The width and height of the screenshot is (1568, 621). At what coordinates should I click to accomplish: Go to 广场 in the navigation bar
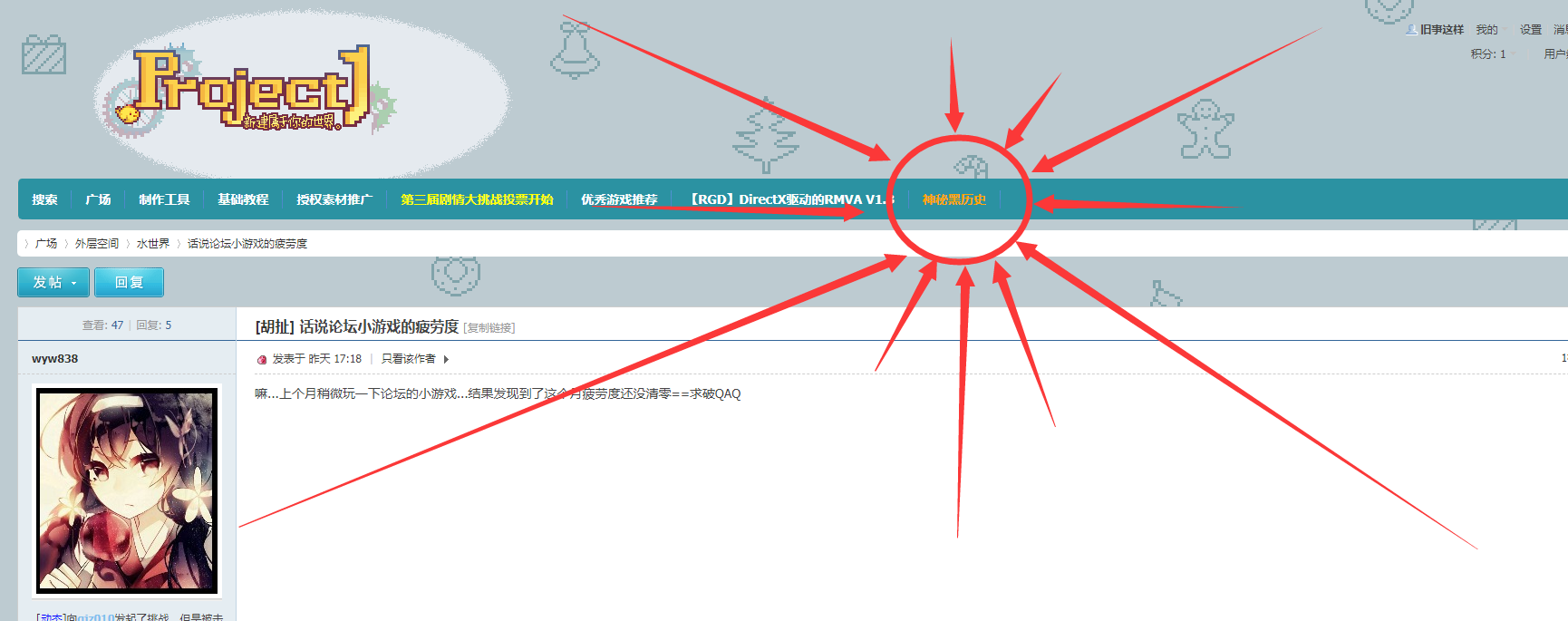point(98,199)
